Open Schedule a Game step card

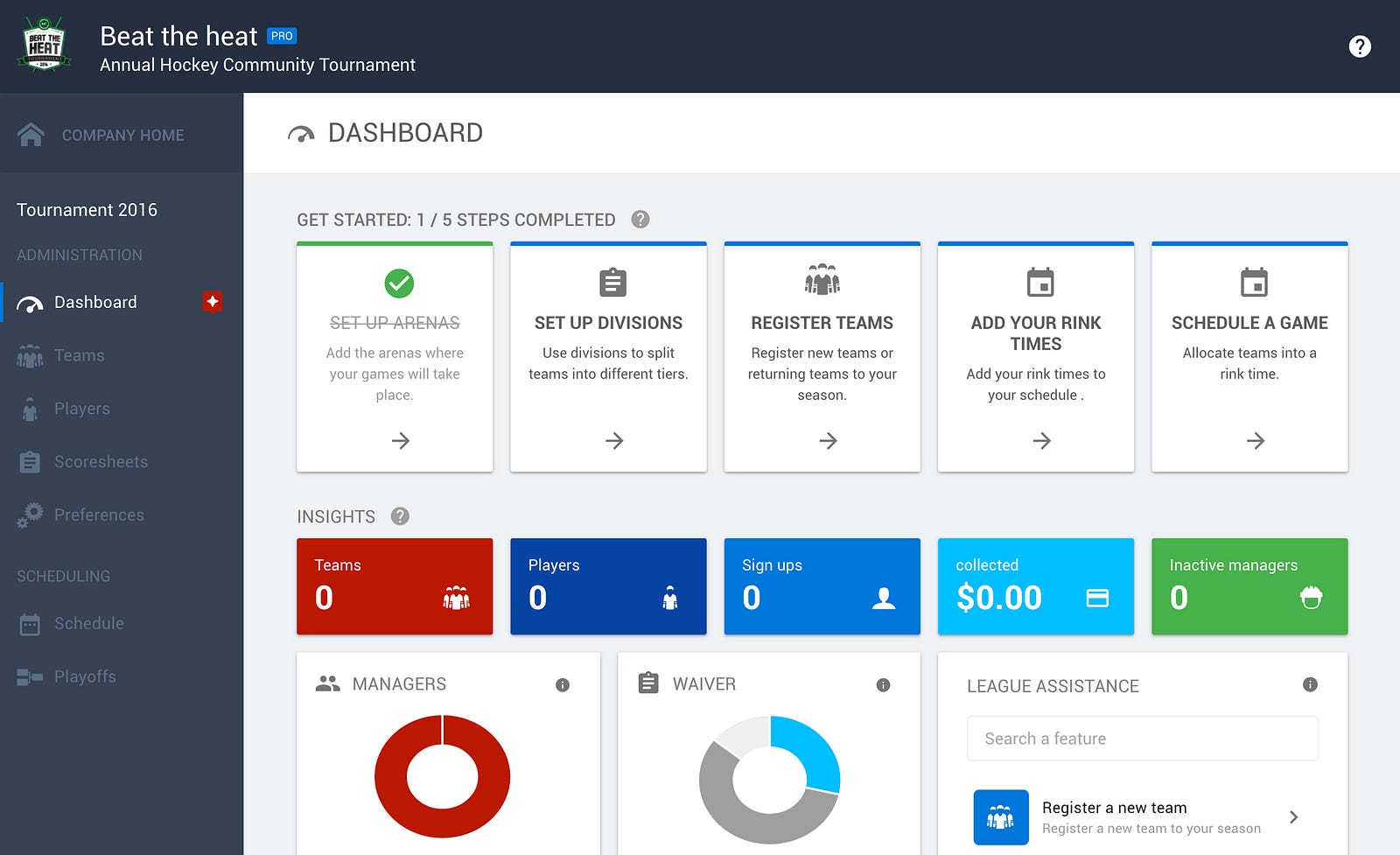[1249, 357]
